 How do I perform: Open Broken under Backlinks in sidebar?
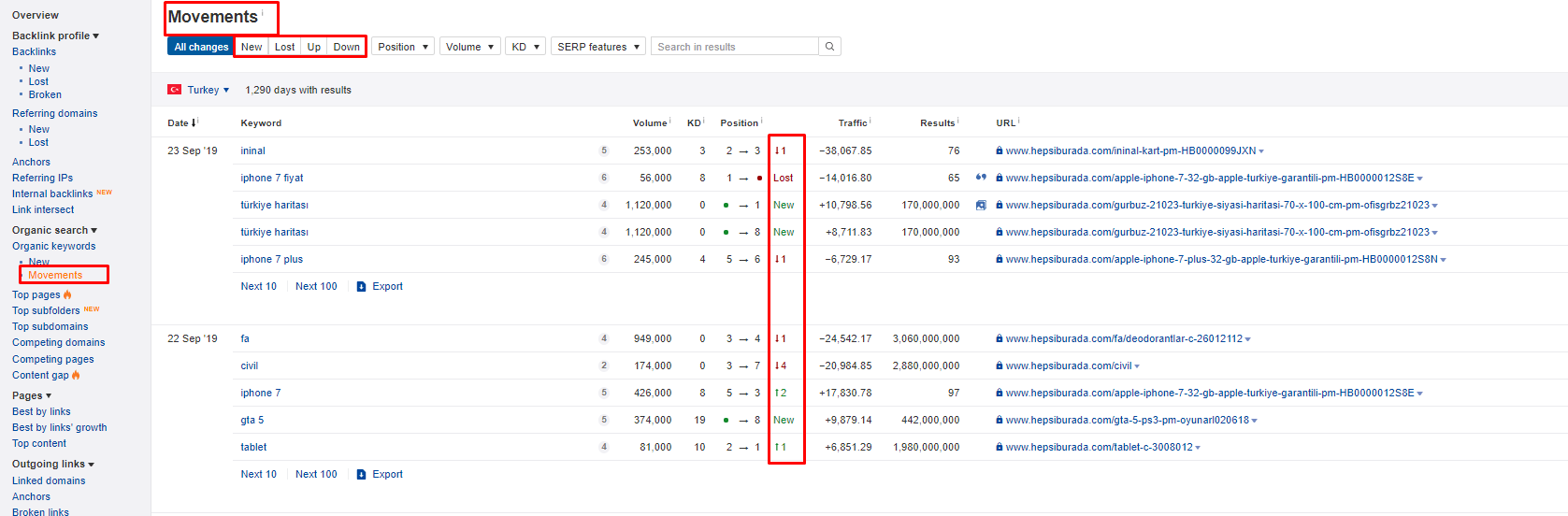pos(45,94)
